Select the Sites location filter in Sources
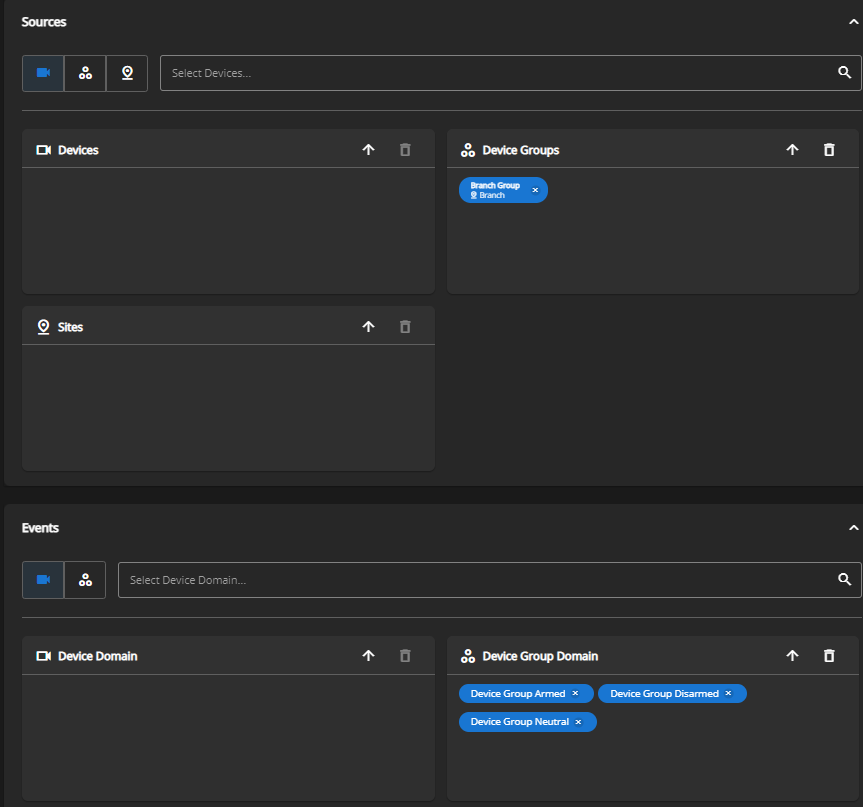 coord(127,73)
